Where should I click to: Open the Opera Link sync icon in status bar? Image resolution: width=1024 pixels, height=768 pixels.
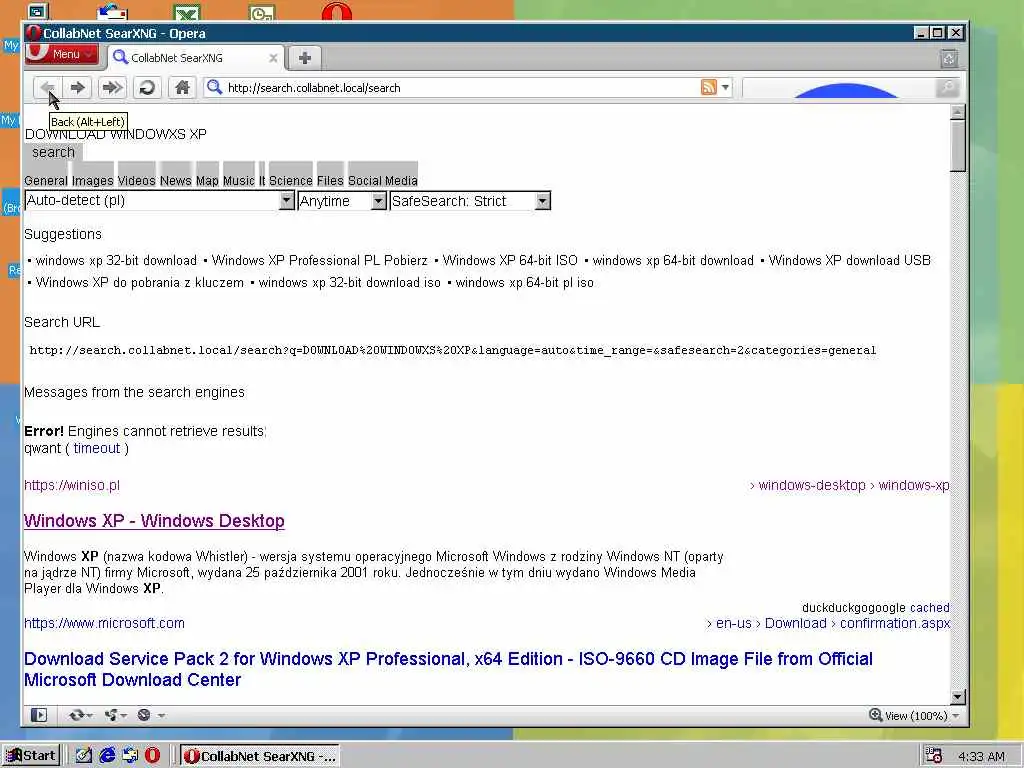(x=80, y=715)
